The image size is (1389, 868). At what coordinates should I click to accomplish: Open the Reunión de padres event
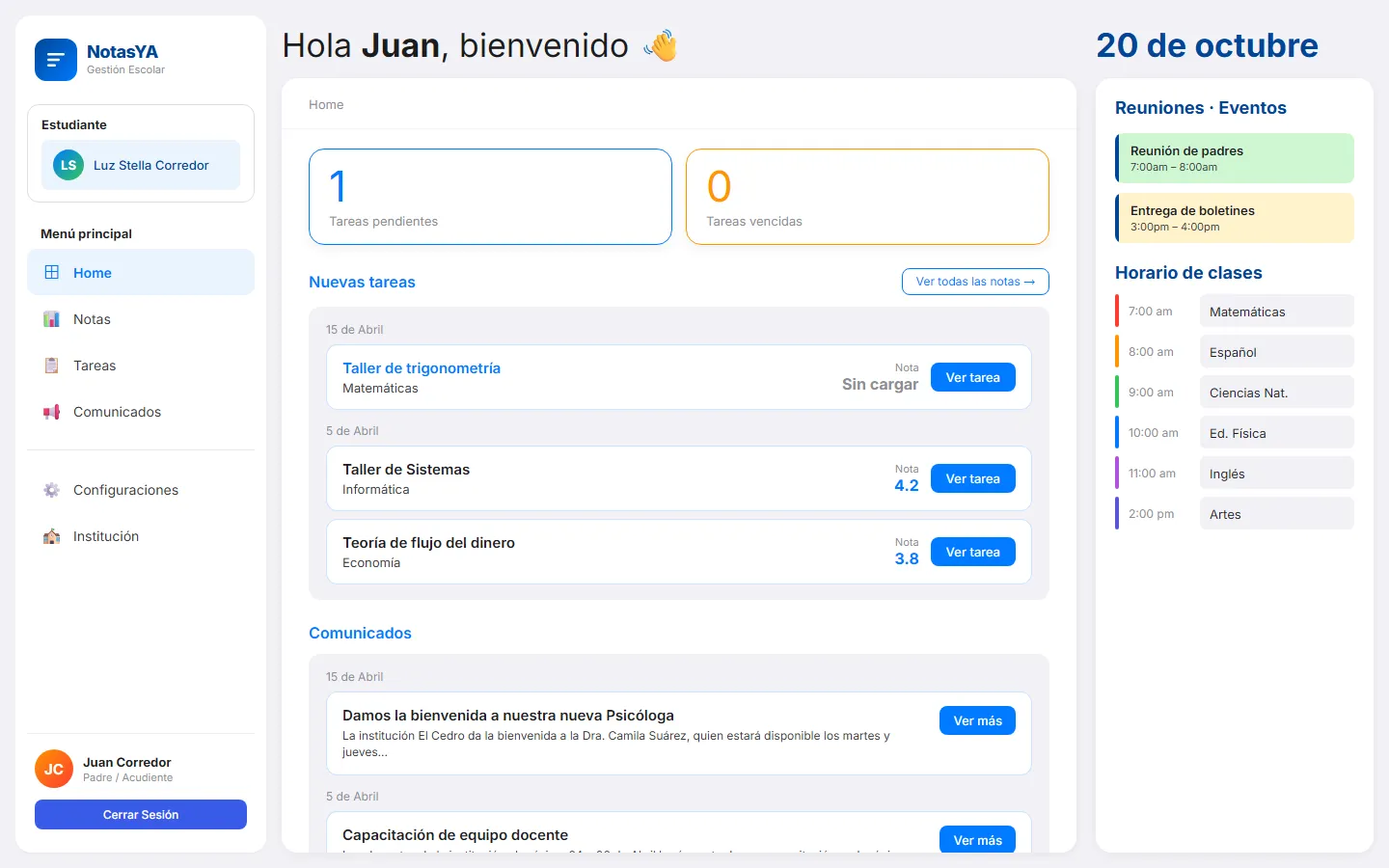click(x=1235, y=158)
